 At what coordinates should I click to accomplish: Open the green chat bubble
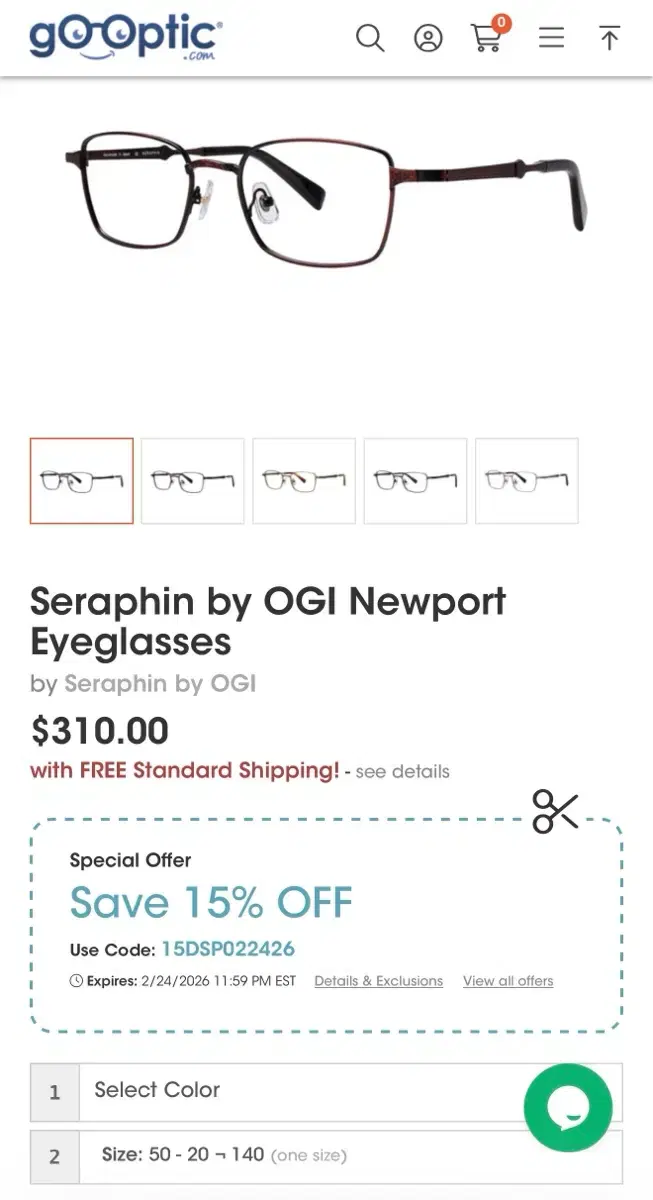click(568, 1107)
